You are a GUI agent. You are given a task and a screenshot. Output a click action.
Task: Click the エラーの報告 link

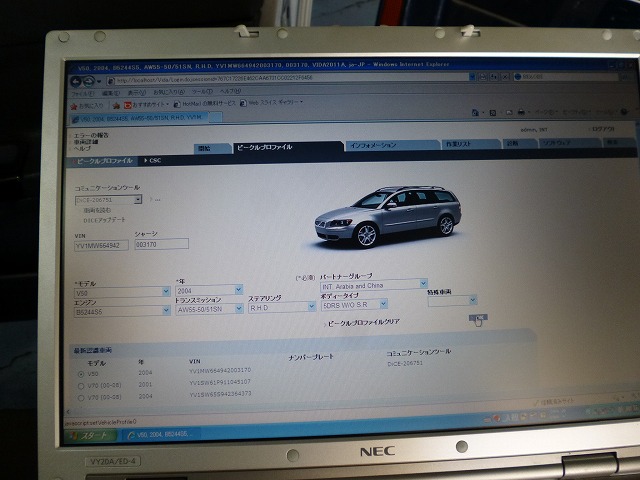91,135
